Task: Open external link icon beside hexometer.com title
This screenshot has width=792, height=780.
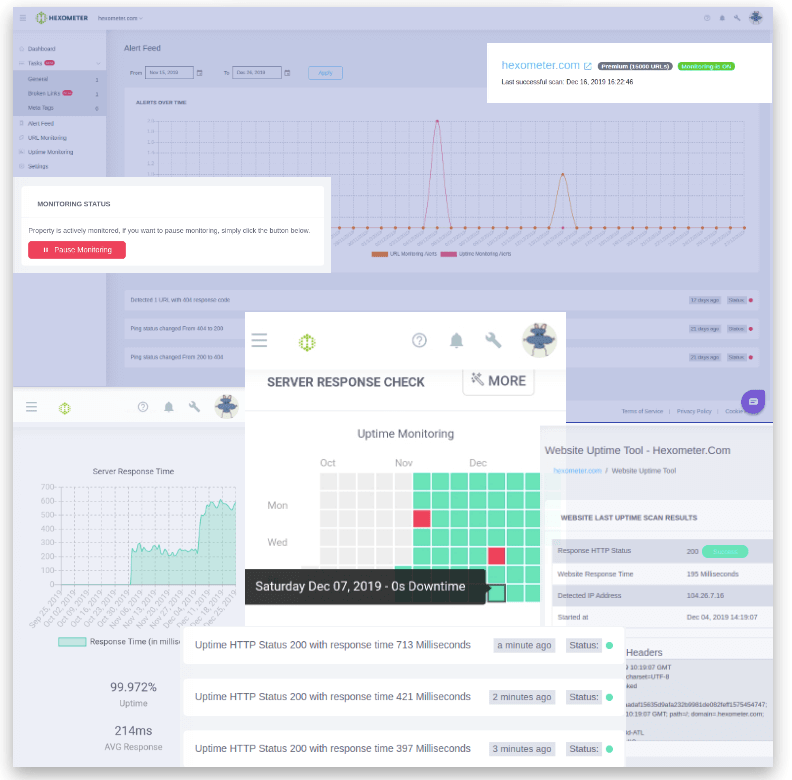Action: (x=587, y=66)
